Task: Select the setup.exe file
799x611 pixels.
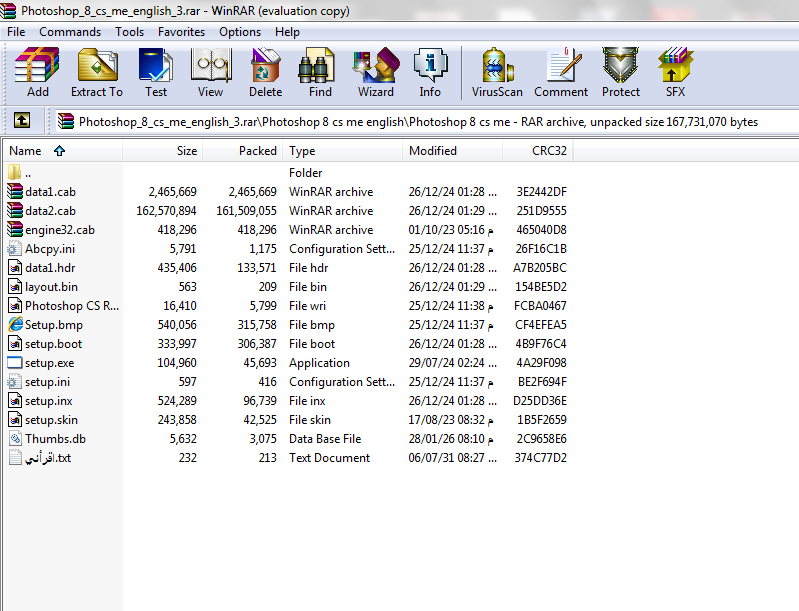Action: [49, 363]
